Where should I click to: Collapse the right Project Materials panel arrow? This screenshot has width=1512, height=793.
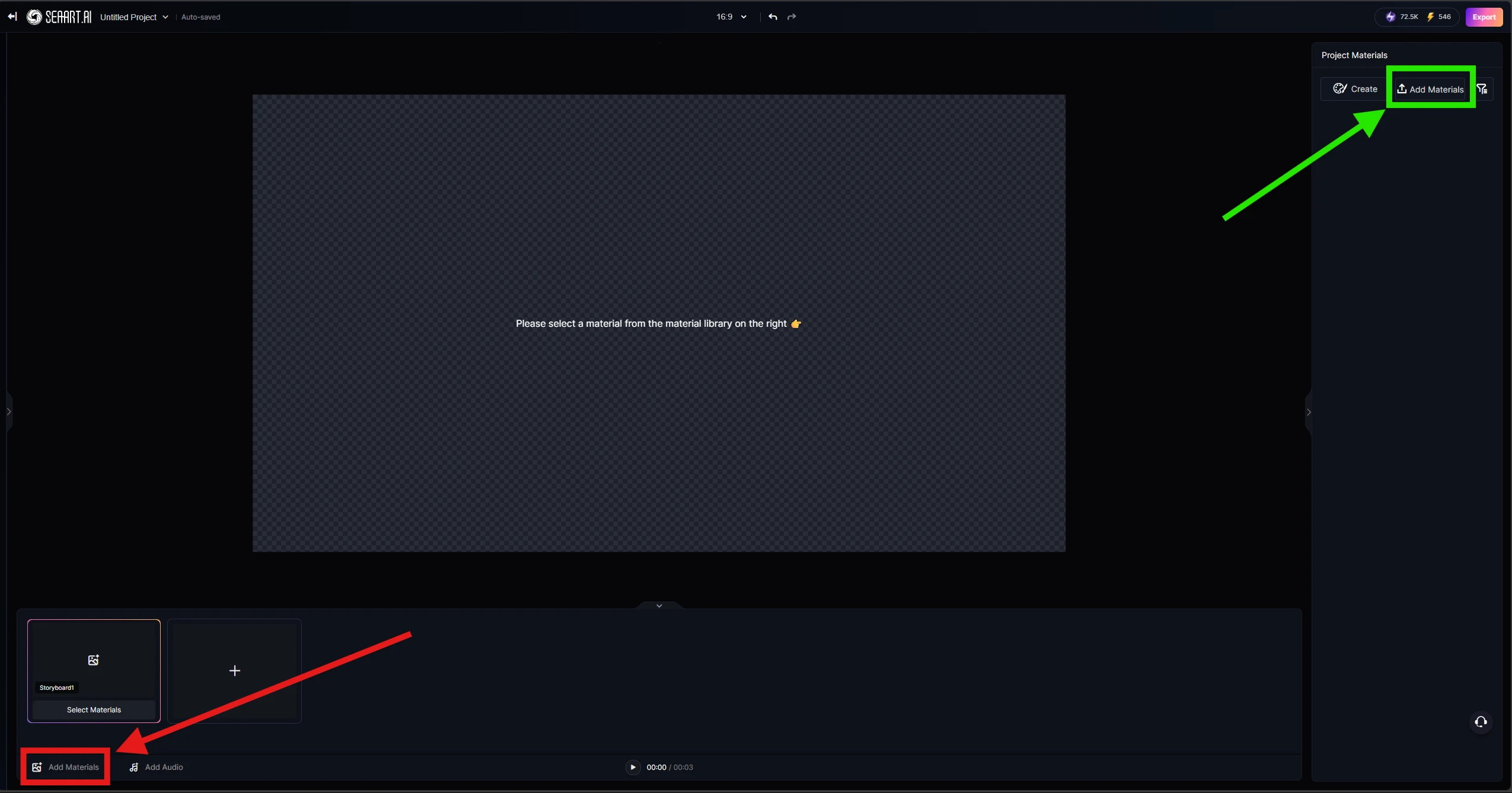tap(1309, 412)
